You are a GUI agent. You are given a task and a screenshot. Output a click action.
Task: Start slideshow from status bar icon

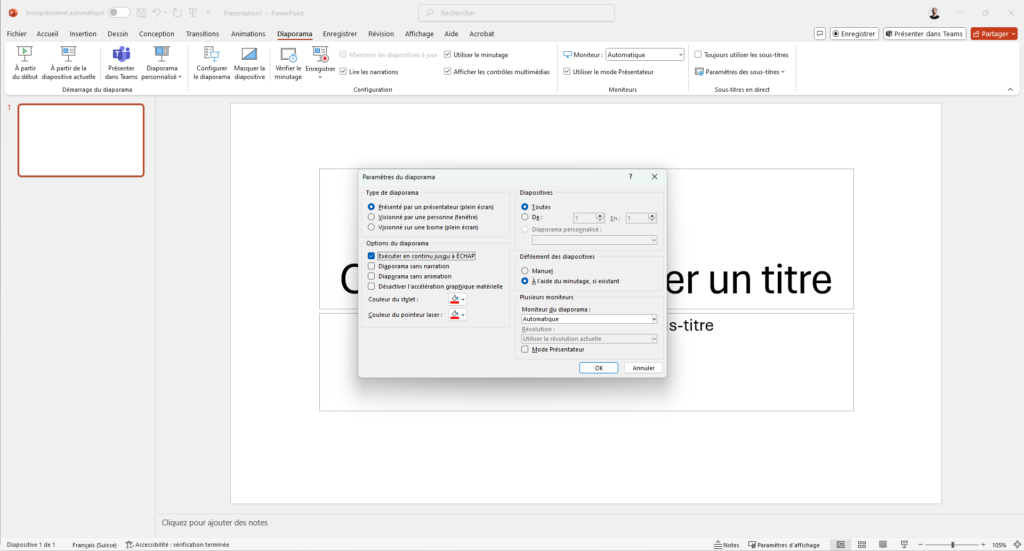[904, 544]
